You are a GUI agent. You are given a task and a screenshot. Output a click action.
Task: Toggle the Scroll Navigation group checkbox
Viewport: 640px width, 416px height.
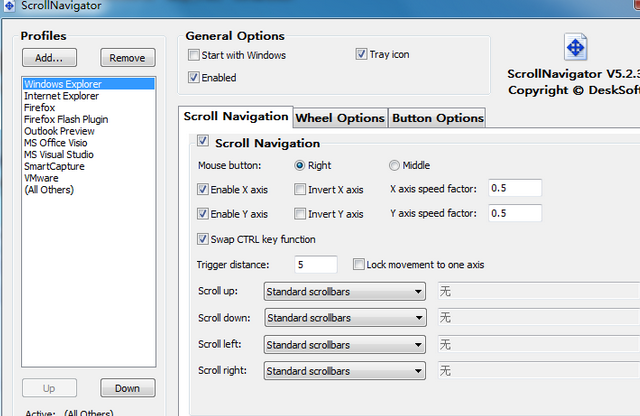tap(203, 141)
